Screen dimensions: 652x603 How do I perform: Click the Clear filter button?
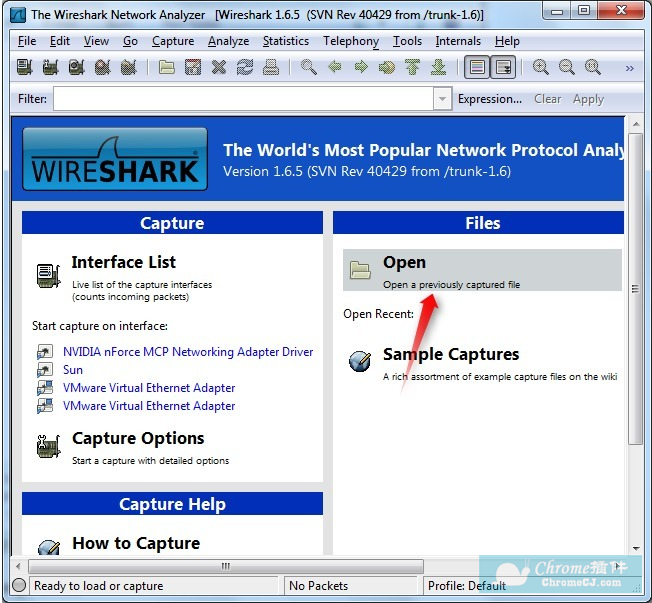(x=548, y=99)
